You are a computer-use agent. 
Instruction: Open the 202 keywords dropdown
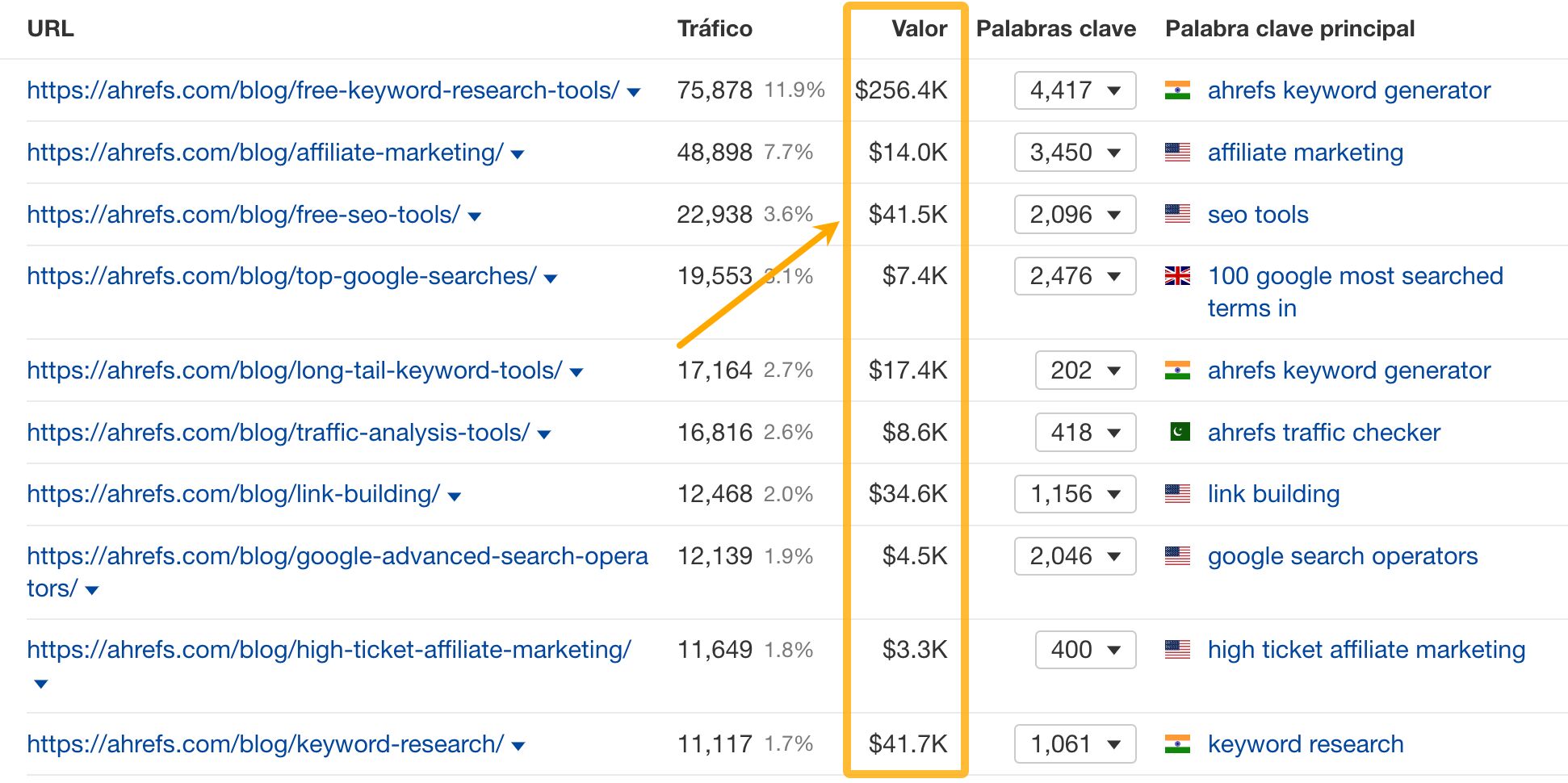[x=1085, y=371]
